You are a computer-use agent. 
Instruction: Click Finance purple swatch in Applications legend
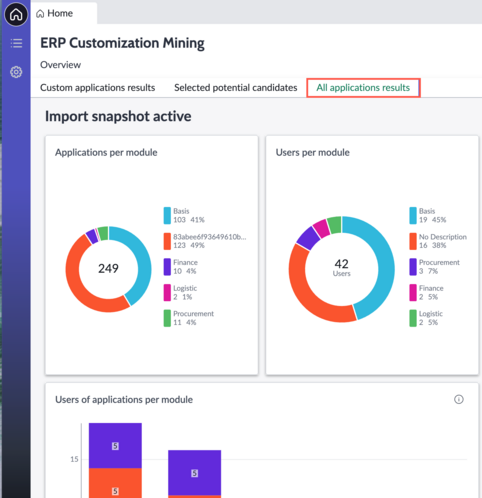coord(167,267)
